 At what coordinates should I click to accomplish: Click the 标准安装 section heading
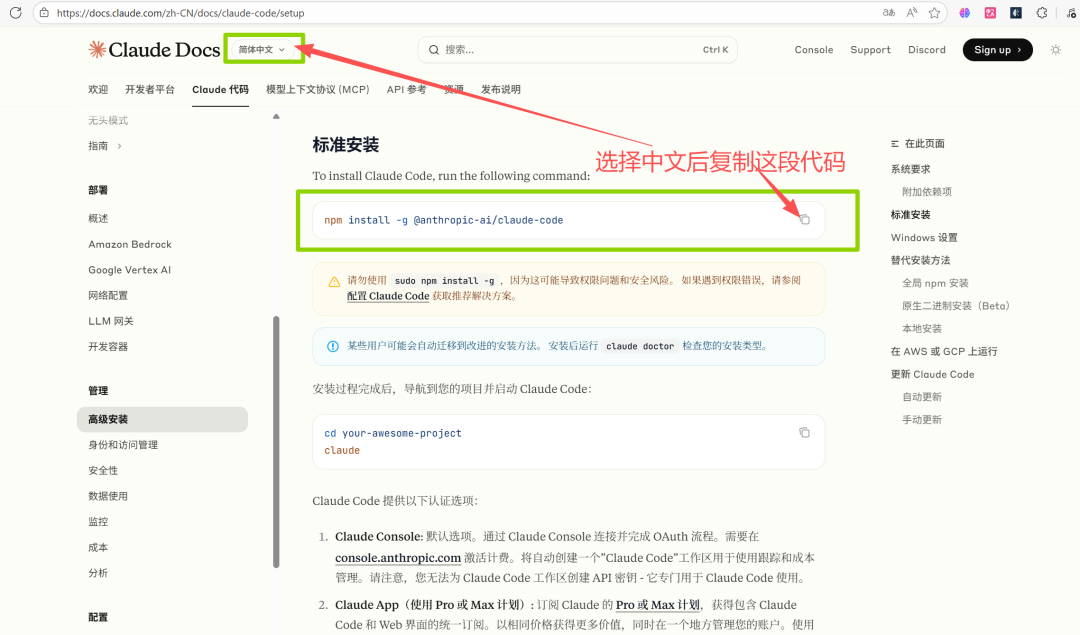(346, 145)
